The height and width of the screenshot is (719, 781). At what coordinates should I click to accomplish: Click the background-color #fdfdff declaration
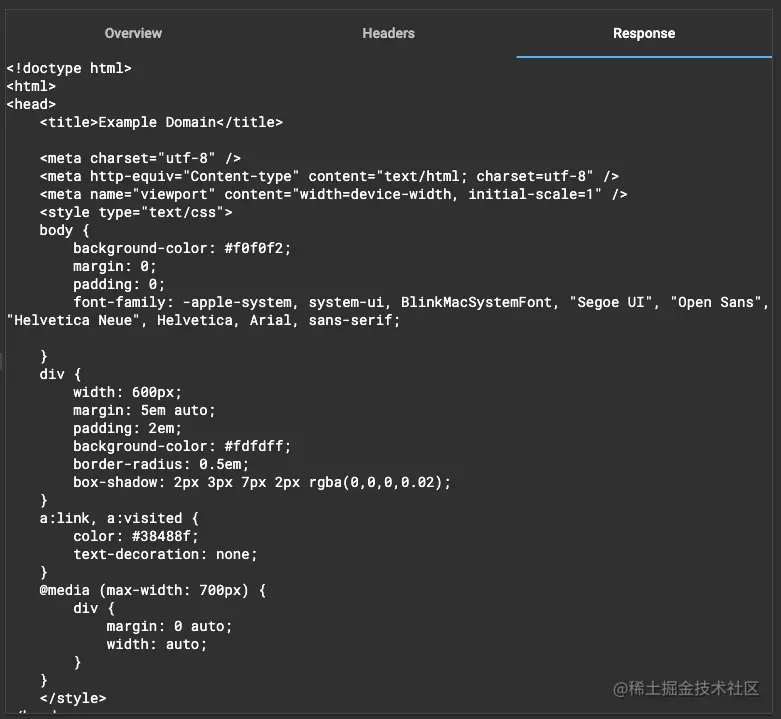pyautogui.click(x=182, y=446)
